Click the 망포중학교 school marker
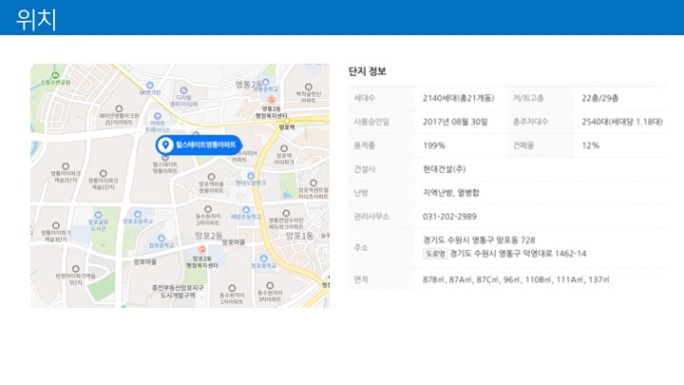This screenshot has height=385, width=684. 263,258
